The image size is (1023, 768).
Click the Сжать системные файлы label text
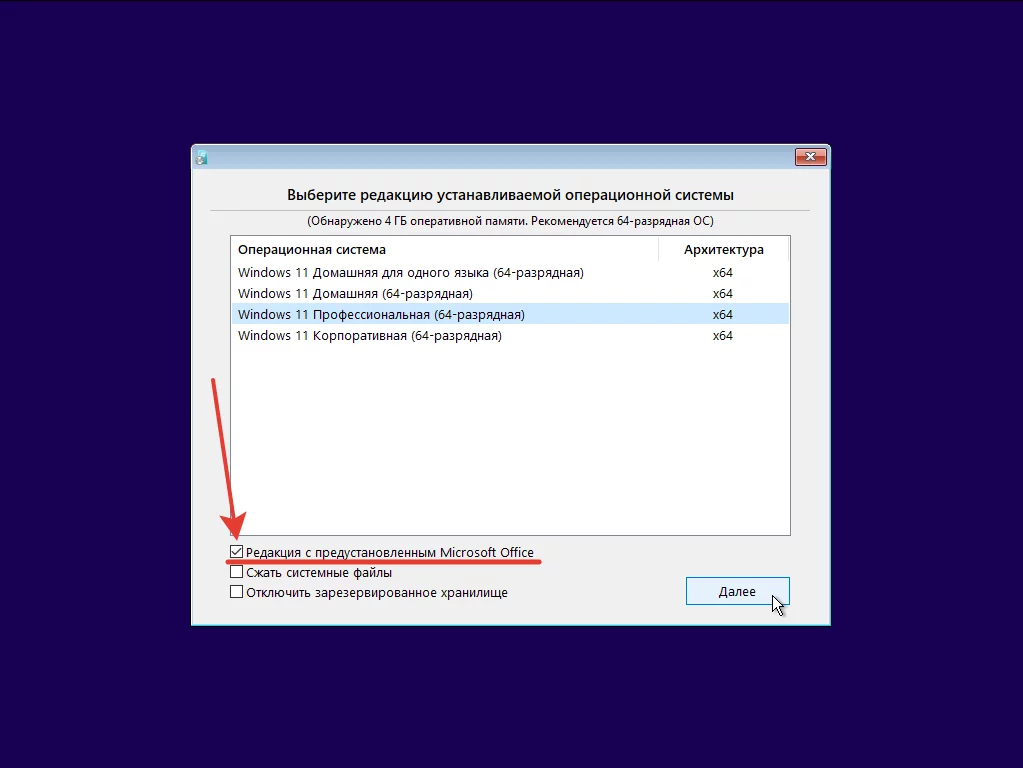click(319, 573)
